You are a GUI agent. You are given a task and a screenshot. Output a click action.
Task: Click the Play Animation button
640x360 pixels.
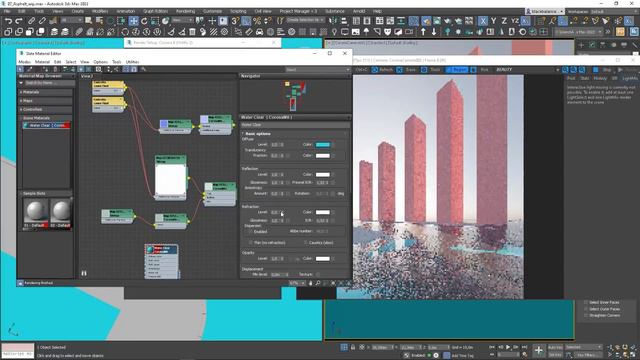tap(508, 347)
